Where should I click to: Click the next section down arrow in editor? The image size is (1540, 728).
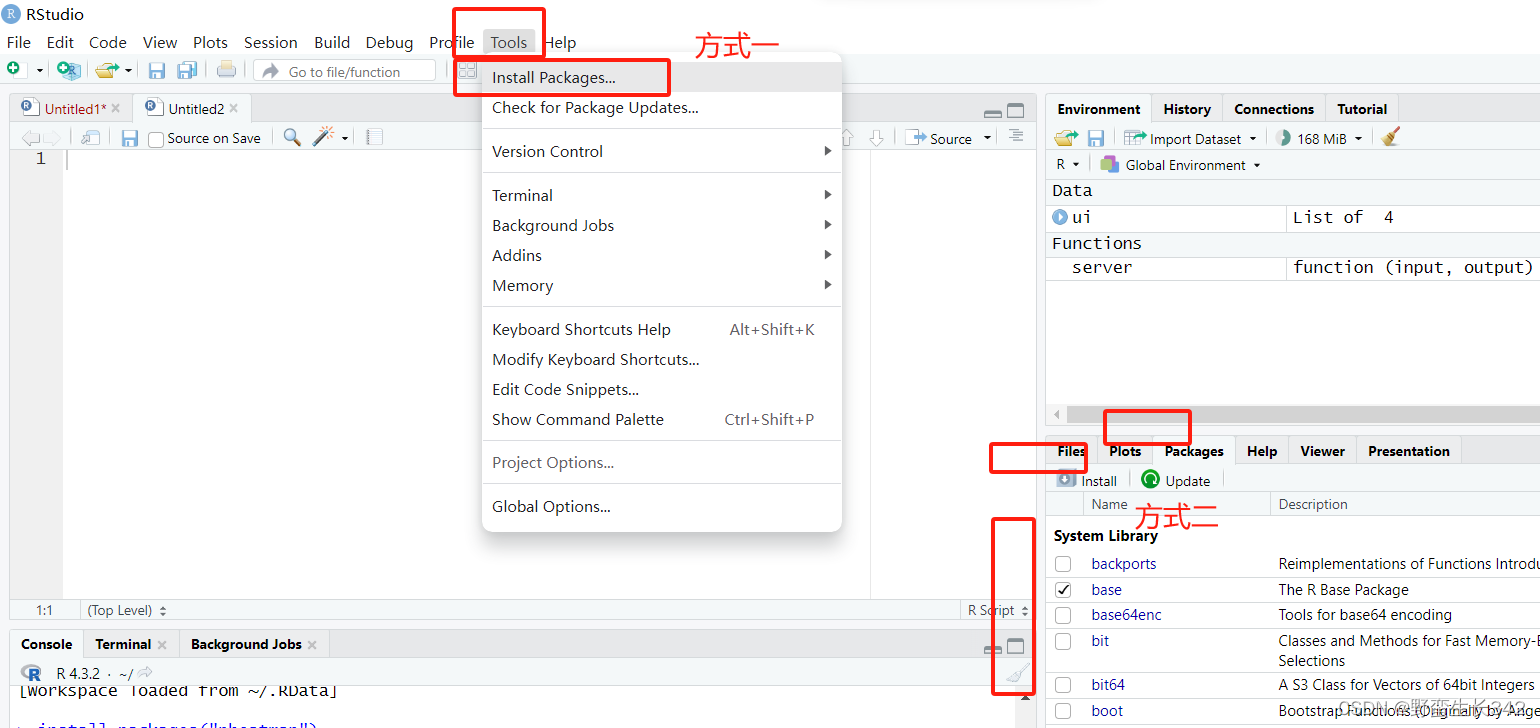(876, 138)
